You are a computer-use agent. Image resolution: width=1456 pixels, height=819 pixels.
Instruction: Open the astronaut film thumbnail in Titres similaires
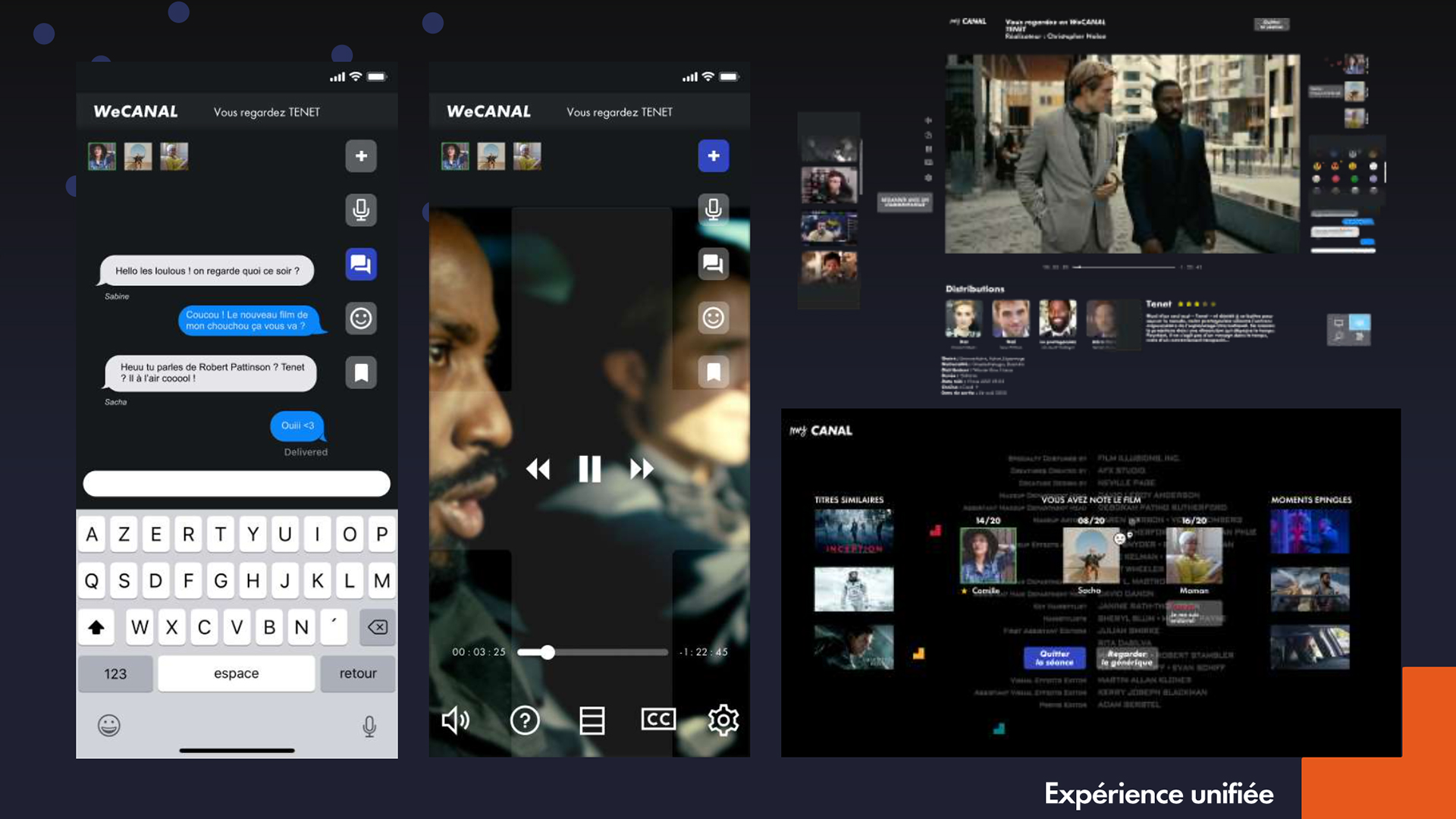854,589
